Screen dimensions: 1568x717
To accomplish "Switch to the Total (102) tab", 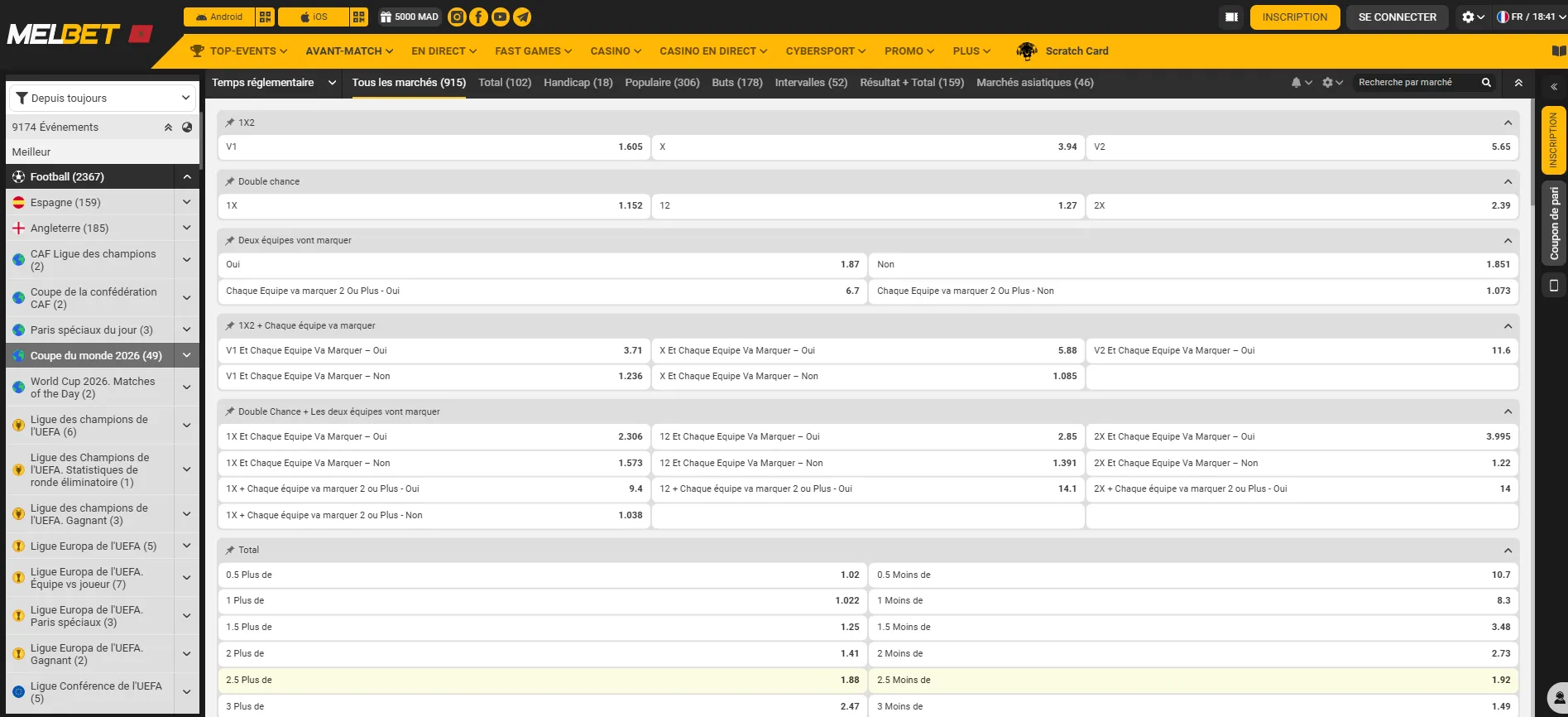I will tap(505, 83).
